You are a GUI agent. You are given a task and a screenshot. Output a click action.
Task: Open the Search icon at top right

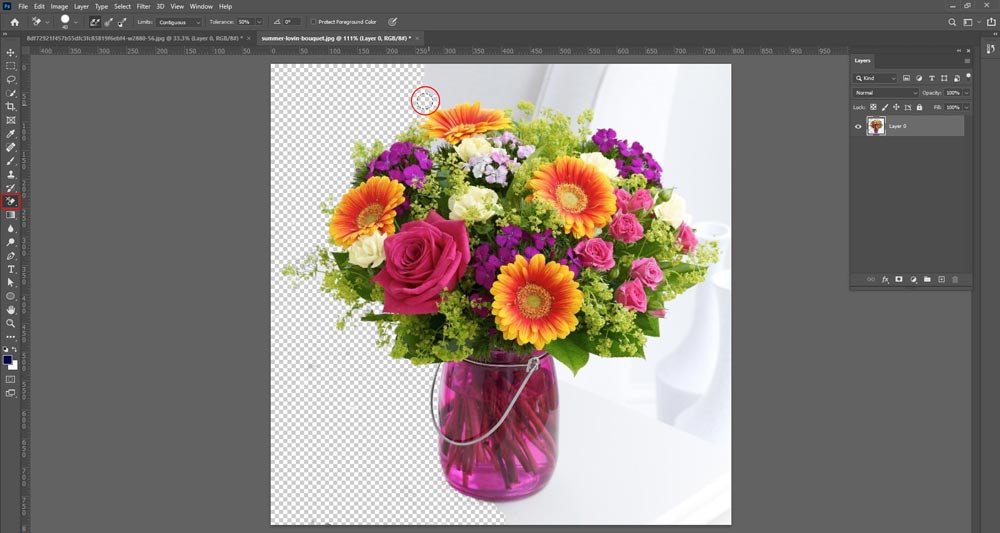(x=952, y=22)
